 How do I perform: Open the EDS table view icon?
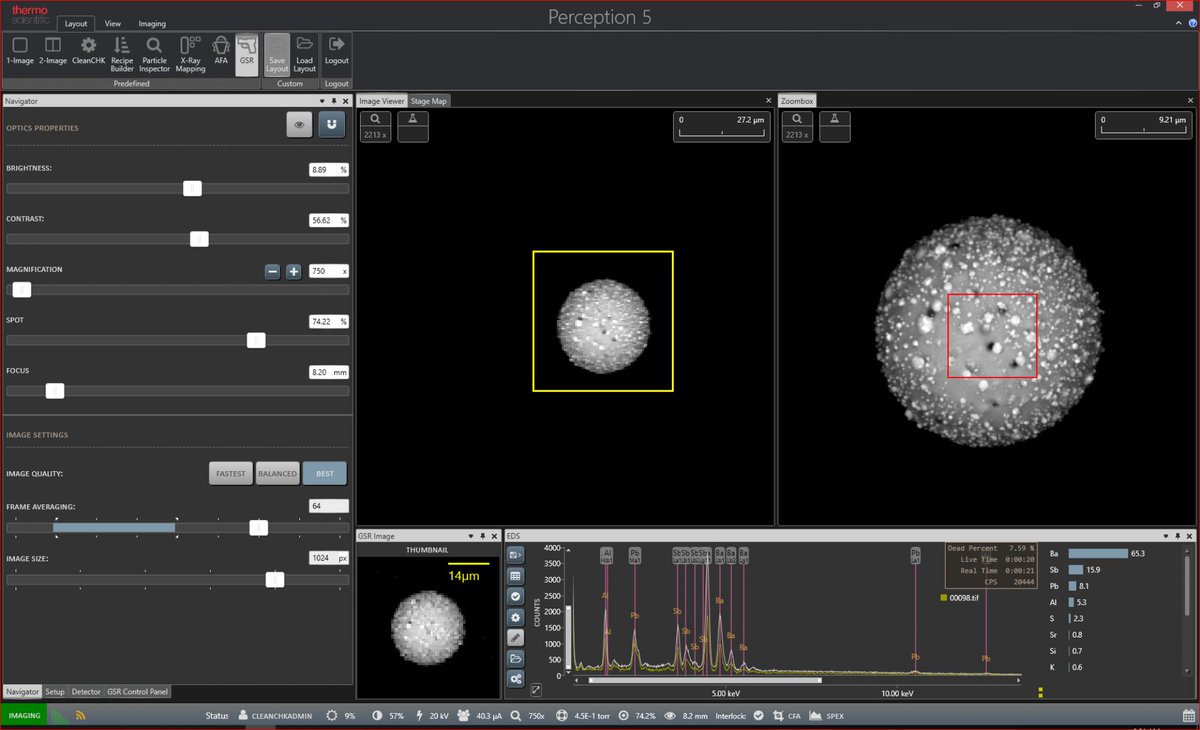(x=516, y=576)
